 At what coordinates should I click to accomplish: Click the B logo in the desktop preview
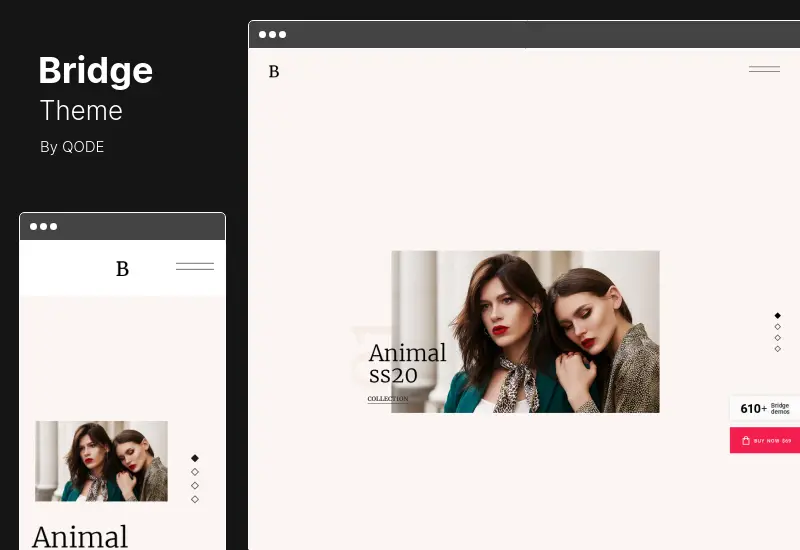coord(274,71)
